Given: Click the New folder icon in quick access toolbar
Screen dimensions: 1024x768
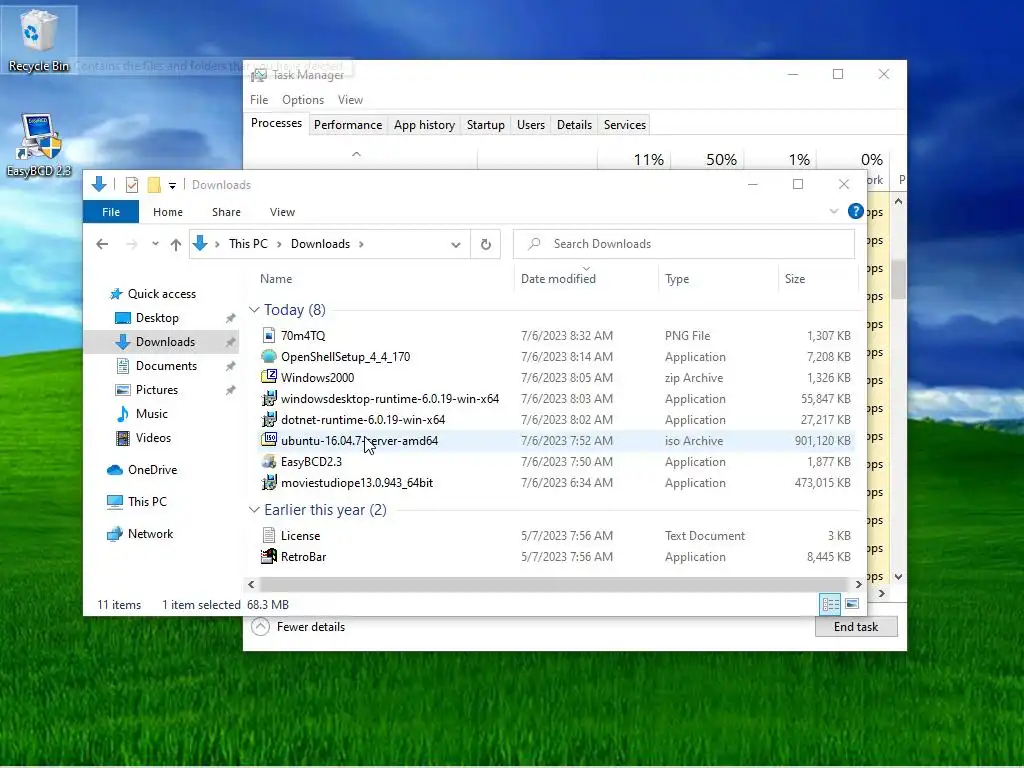Looking at the screenshot, I should 153,185.
